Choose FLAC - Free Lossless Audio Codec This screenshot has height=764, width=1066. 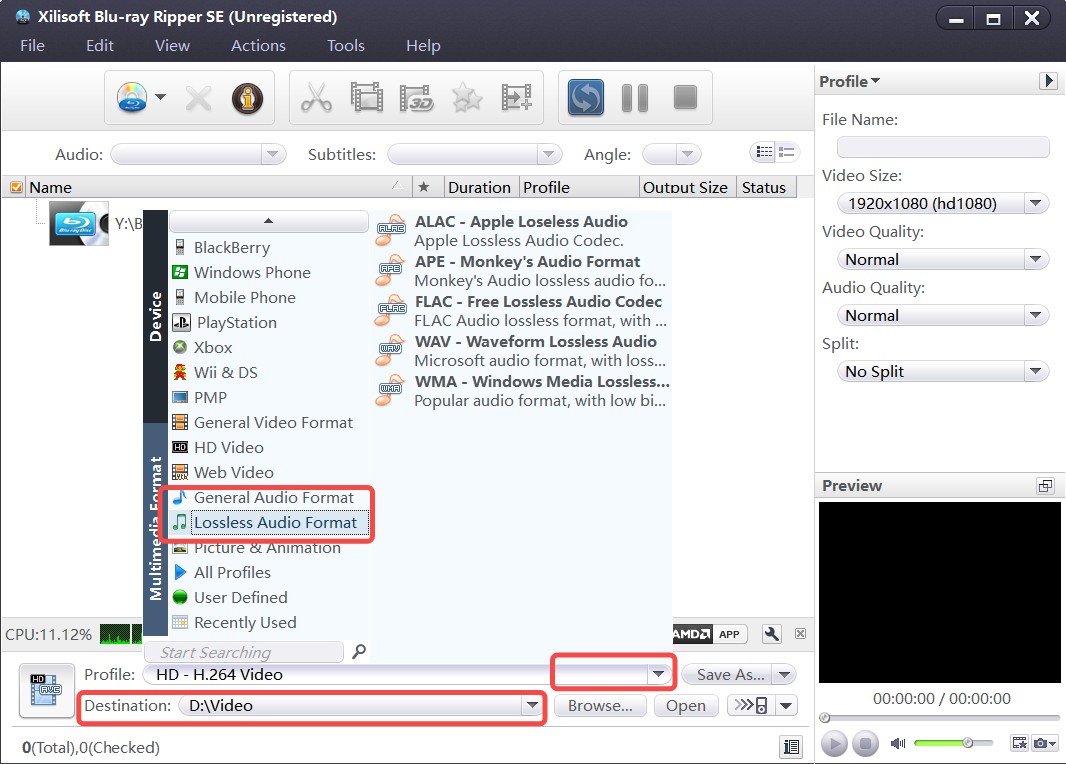(522, 311)
